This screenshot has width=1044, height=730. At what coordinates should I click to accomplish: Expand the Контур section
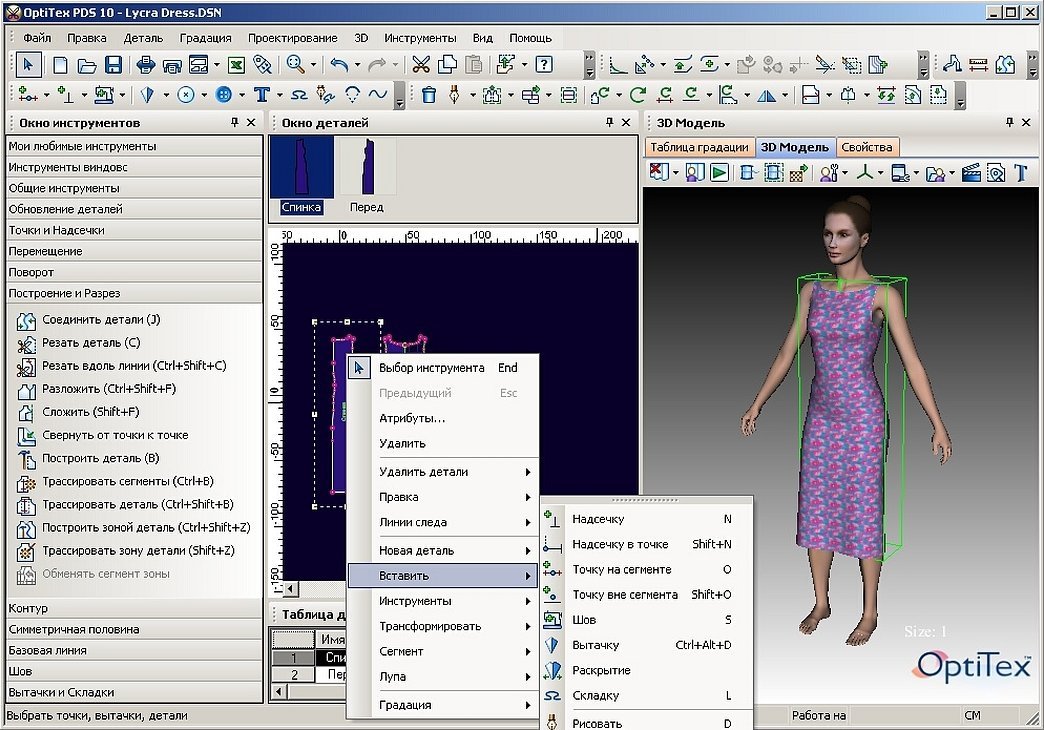[x=134, y=609]
